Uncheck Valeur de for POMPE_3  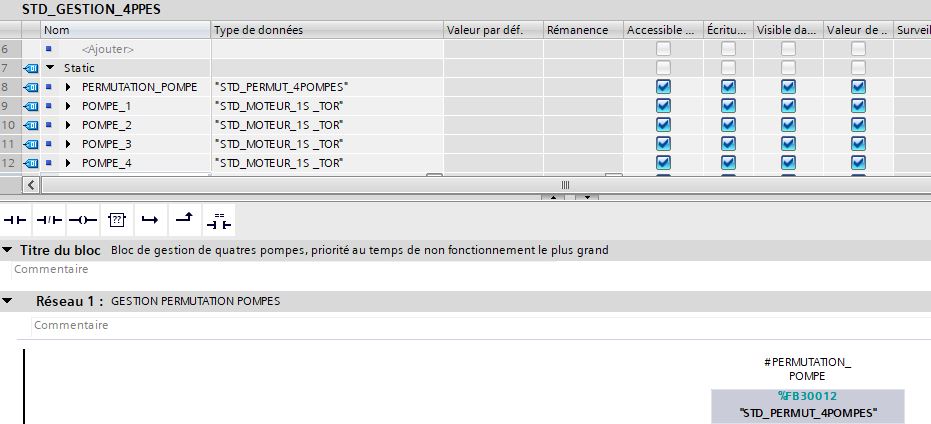pos(858,144)
